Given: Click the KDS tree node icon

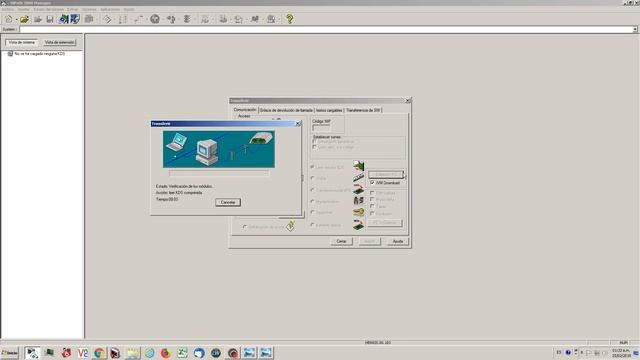Looking at the screenshot, I should [10, 53].
